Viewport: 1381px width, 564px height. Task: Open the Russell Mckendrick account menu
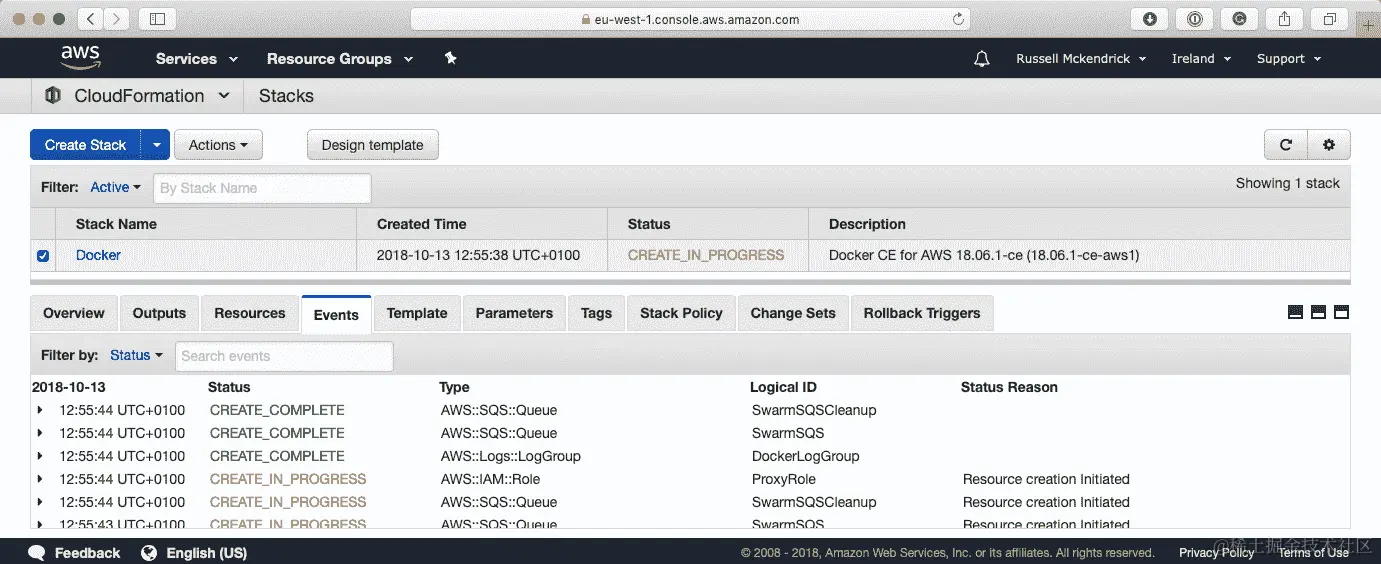(x=1081, y=59)
